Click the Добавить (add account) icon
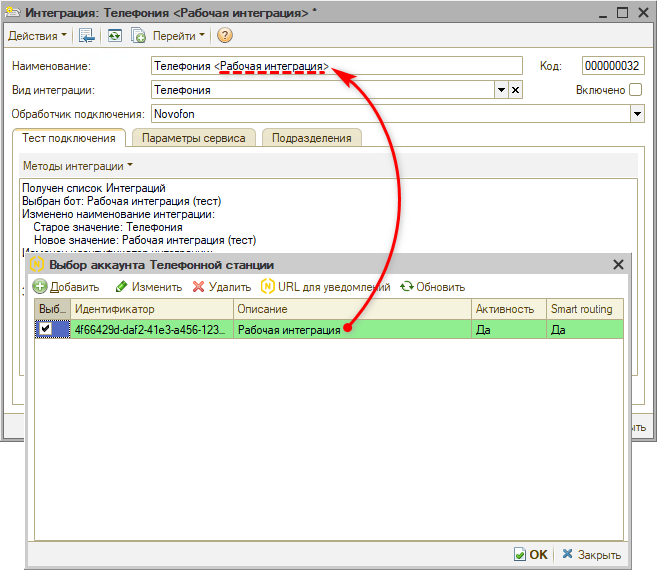Screen dimensions: 657x570 pos(41,287)
